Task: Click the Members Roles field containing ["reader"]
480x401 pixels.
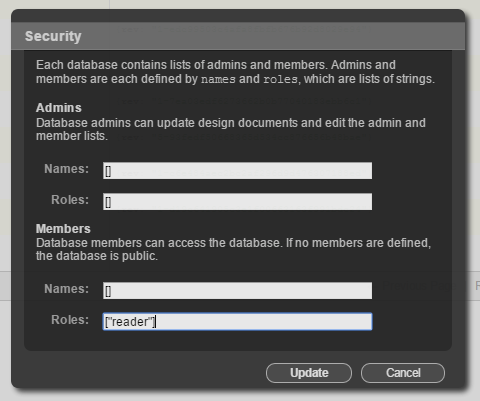Action: (237, 321)
